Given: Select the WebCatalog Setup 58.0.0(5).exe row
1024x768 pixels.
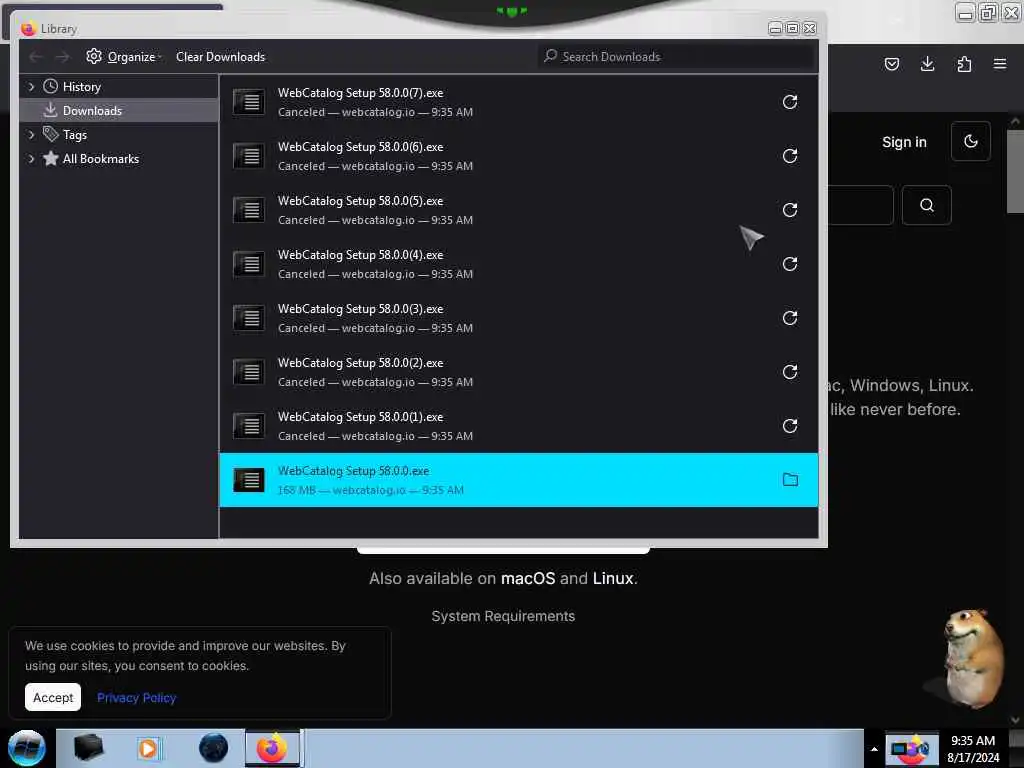Looking at the screenshot, I should click(x=519, y=210).
